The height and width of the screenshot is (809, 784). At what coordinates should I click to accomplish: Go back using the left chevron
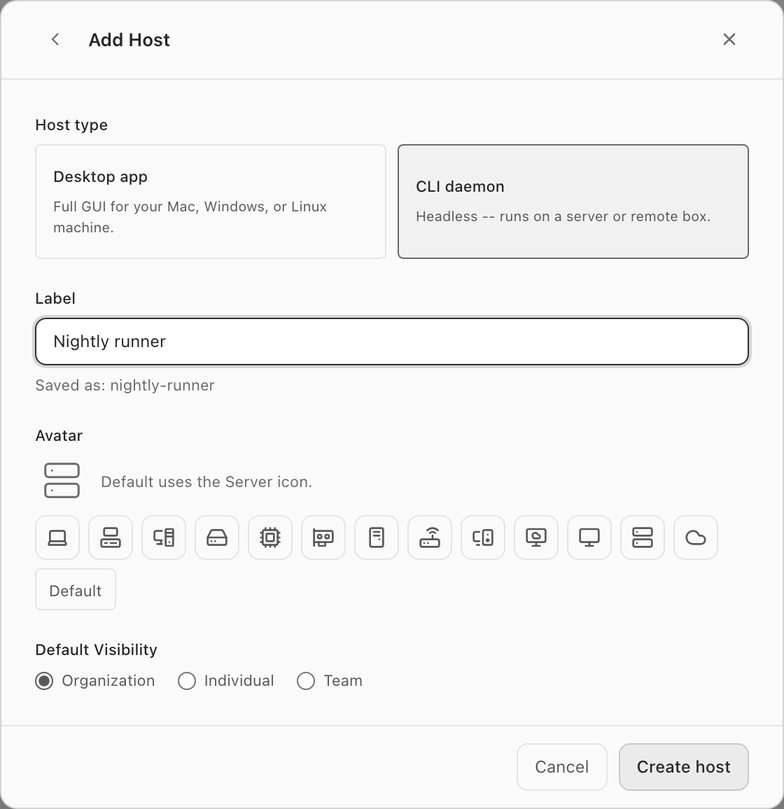(x=56, y=40)
